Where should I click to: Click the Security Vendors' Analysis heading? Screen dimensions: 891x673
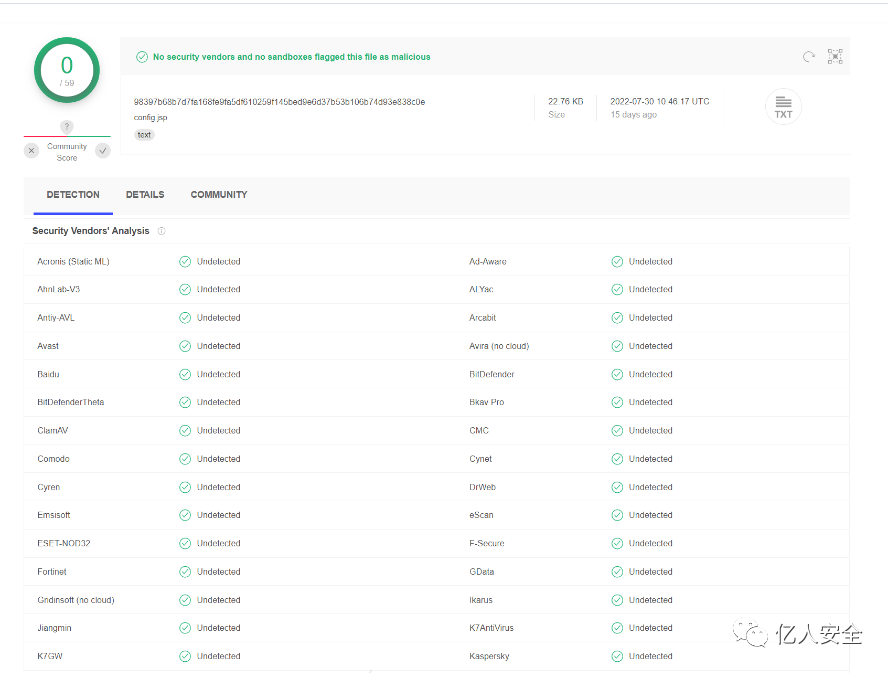(91, 231)
